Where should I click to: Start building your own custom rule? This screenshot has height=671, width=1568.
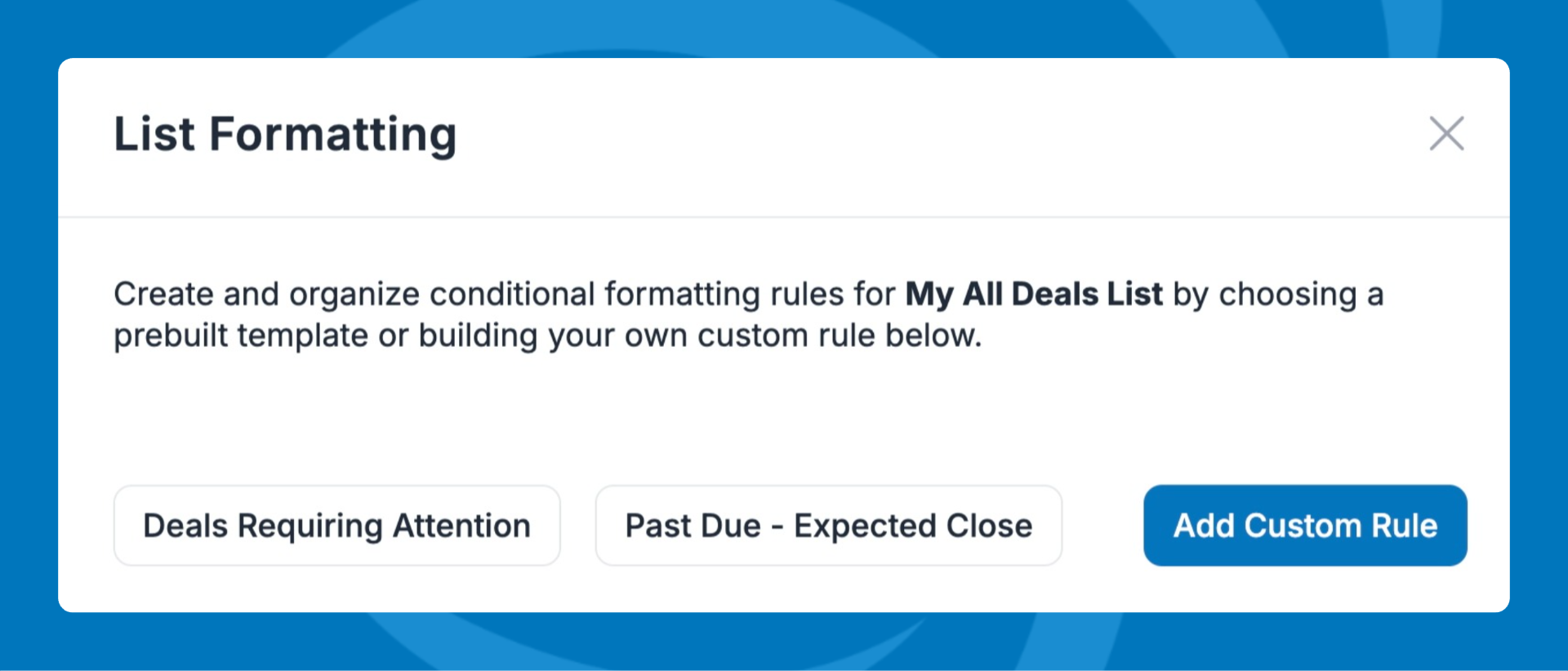[x=1304, y=526]
